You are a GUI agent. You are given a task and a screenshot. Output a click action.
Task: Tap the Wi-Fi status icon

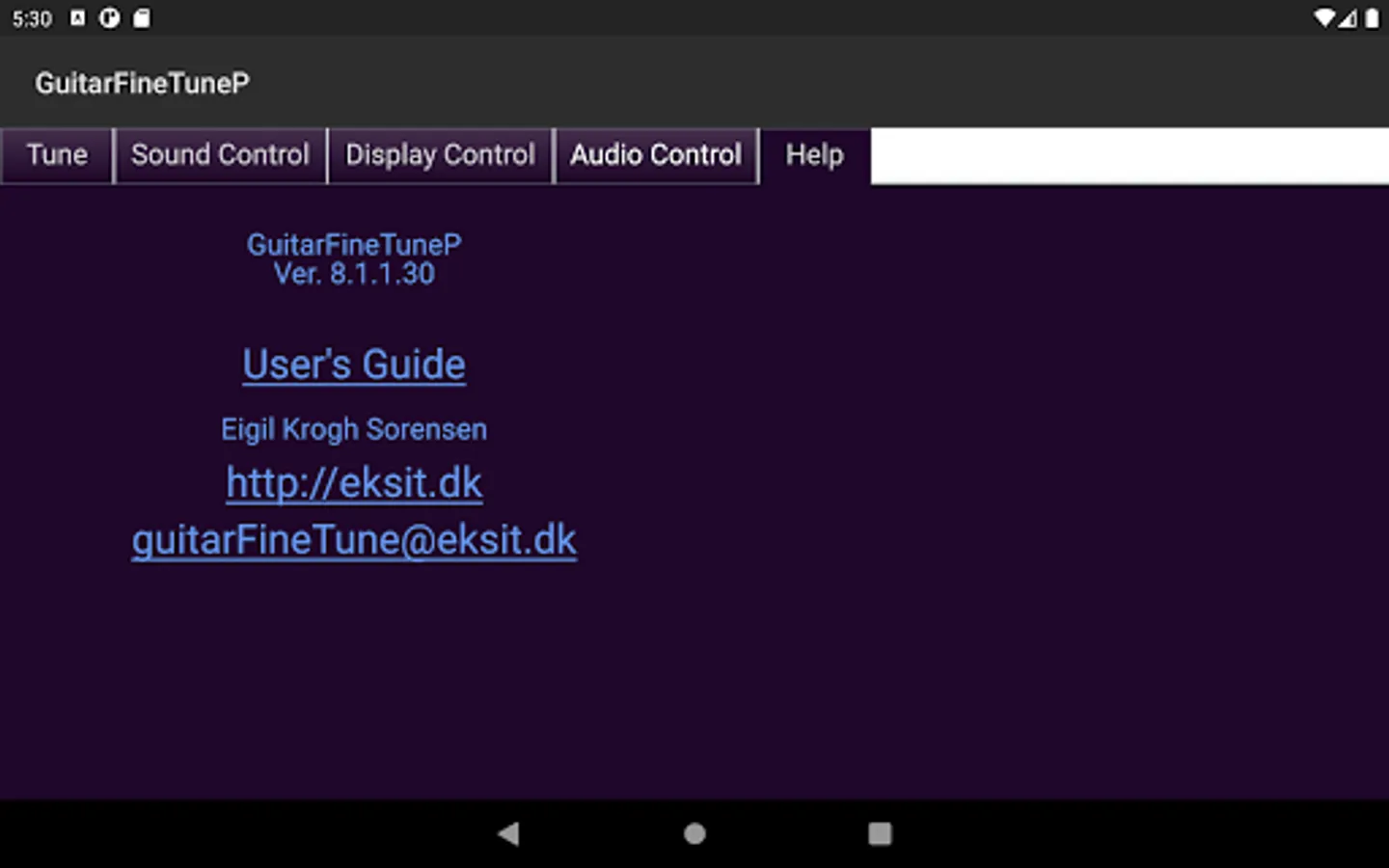click(x=1324, y=18)
